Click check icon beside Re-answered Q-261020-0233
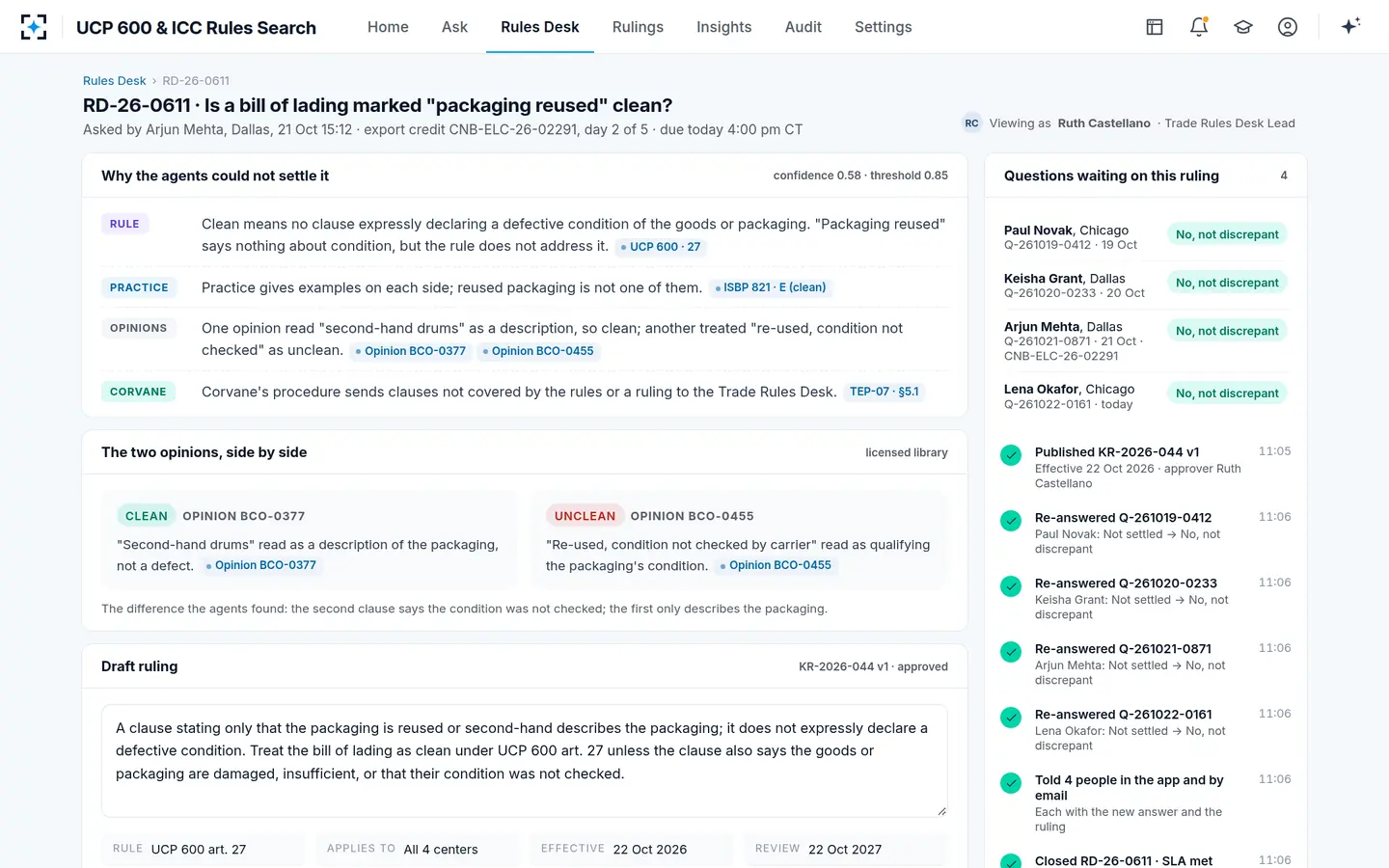This screenshot has width=1389, height=868. [x=1011, y=586]
